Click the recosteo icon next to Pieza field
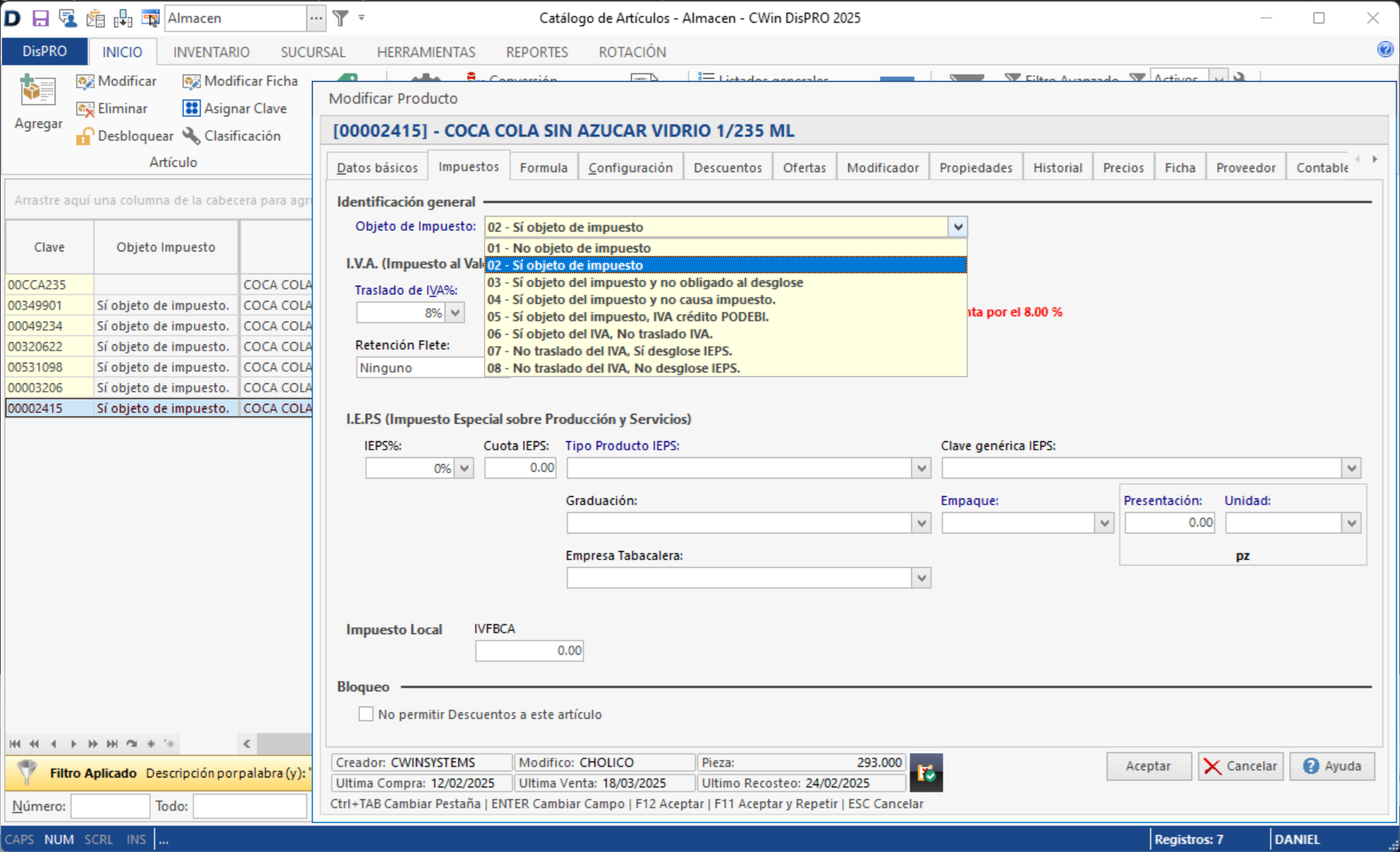1400x852 pixels. pos(926,772)
